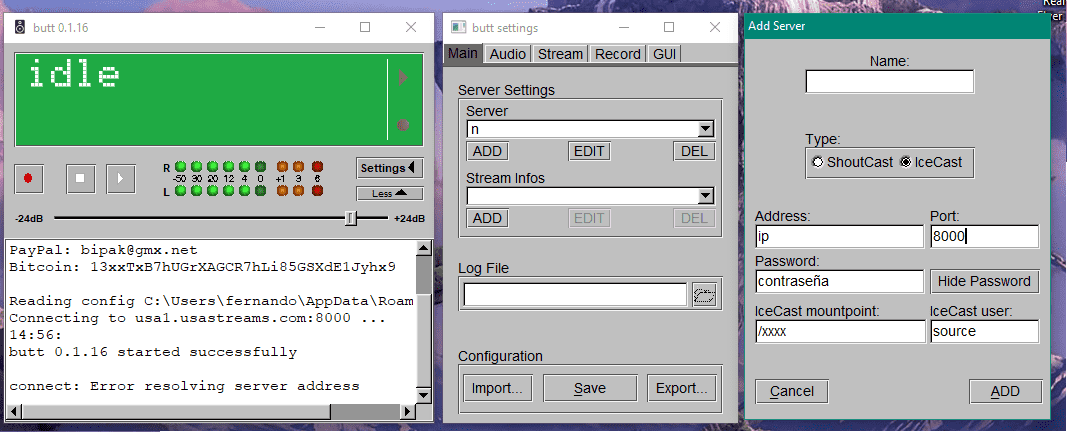The height and width of the screenshot is (432, 1067).
Task: Click ADD under Stream Infos
Action: click(487, 218)
